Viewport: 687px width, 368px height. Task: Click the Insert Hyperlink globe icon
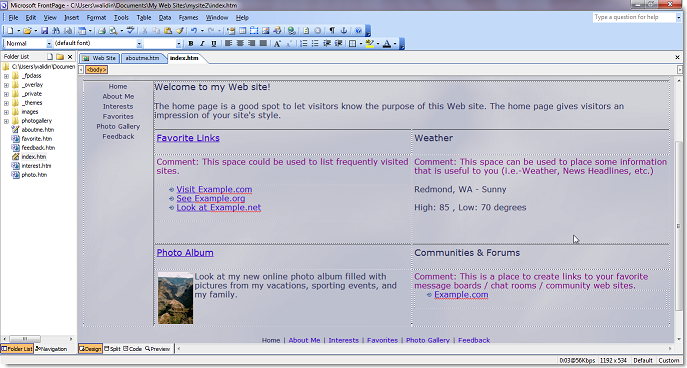tap(291, 31)
